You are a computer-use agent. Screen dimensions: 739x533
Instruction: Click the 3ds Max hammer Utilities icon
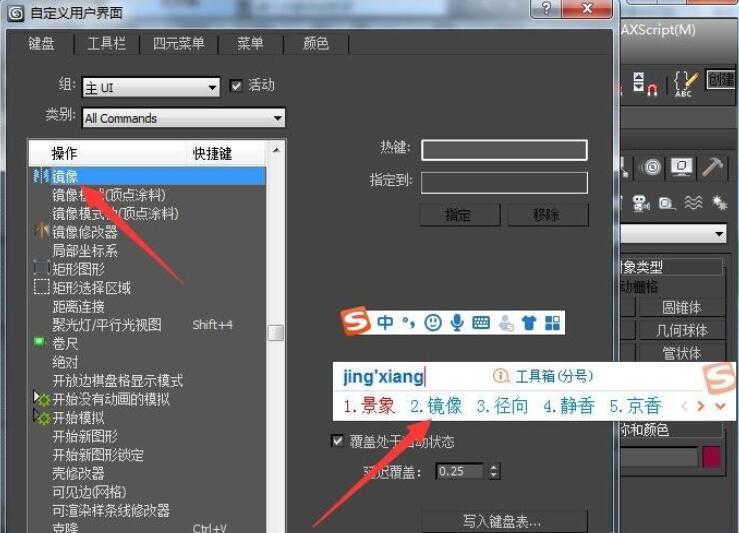click(x=712, y=167)
